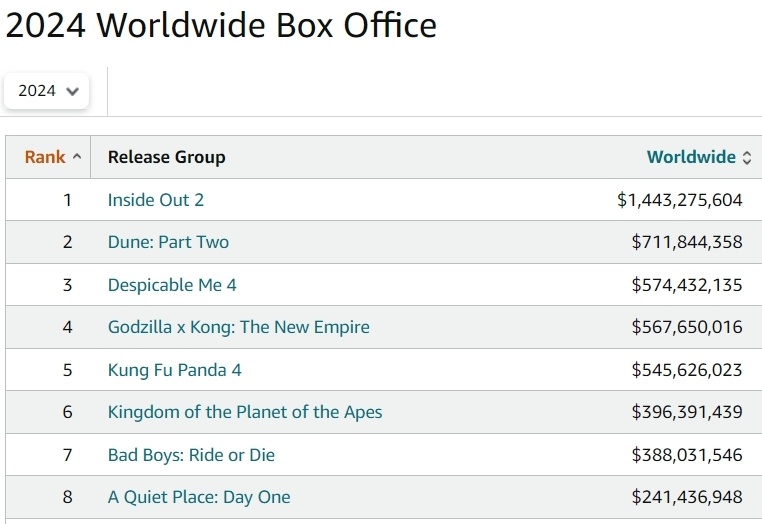Click the Release Group column header
This screenshot has width=762, height=524.
[166, 157]
